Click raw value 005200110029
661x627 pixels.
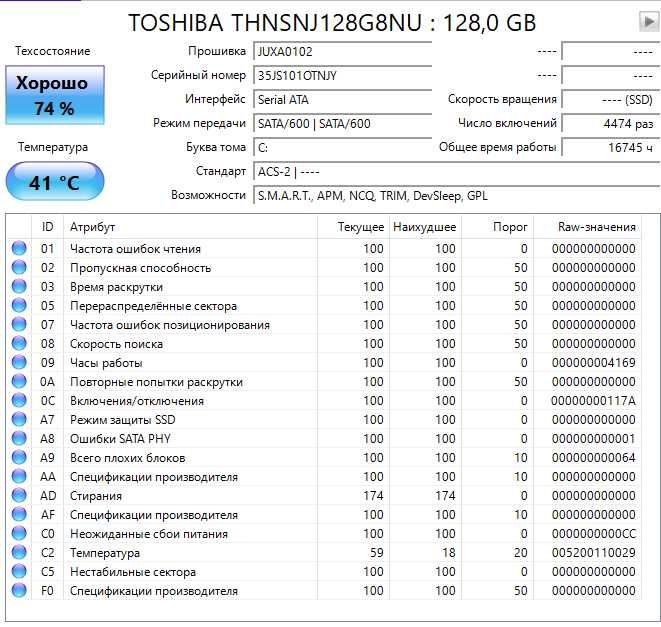(x=594, y=553)
